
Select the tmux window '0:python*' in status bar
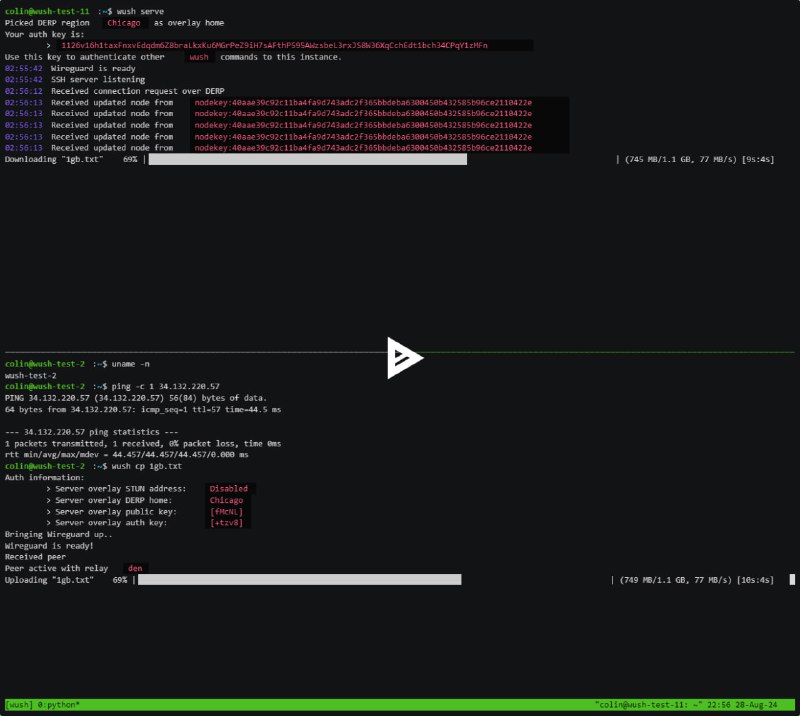point(60,705)
